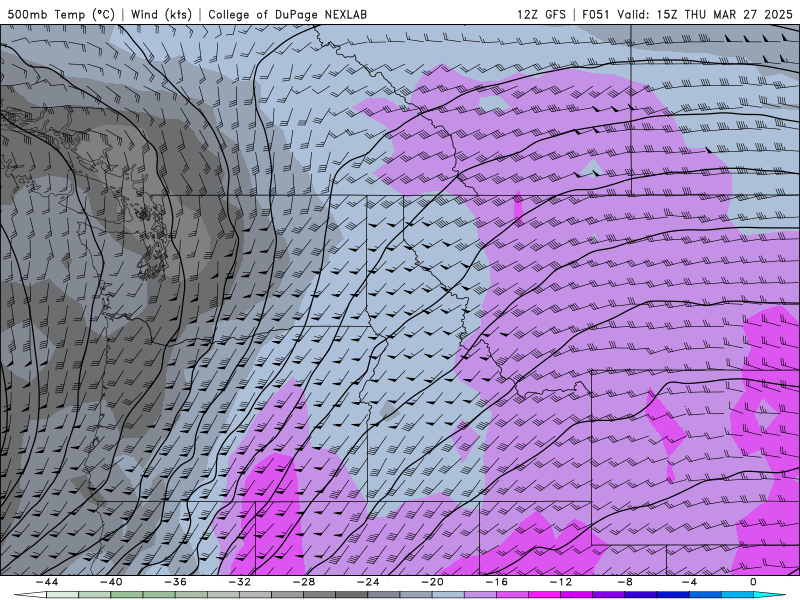
Task: Click the 0 color scale label
Action: click(x=754, y=582)
